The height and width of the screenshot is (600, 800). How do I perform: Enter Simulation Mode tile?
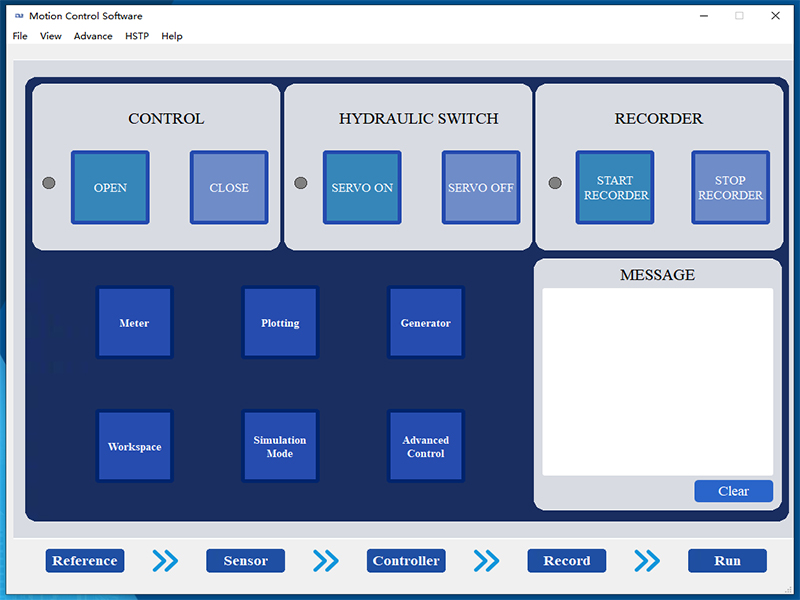280,447
